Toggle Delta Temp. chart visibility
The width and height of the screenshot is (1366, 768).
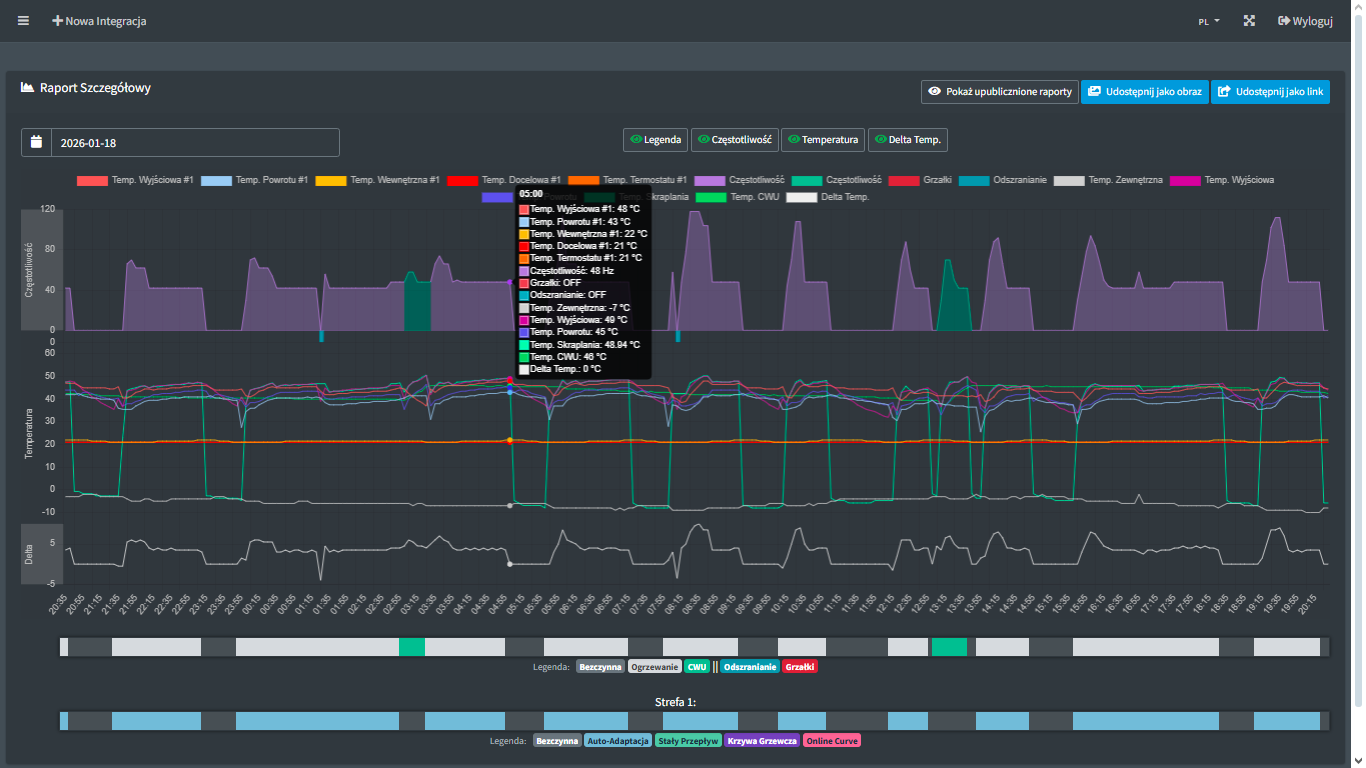[x=907, y=140]
